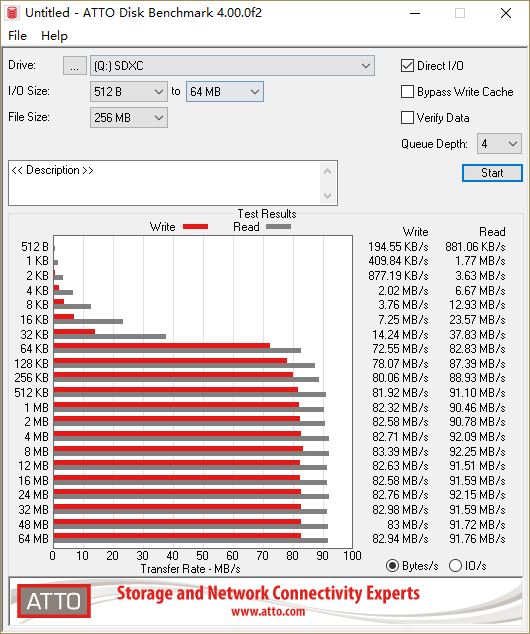This screenshot has height=634, width=530.
Task: Expand the 64 MB maximum I/O size dropdown
Action: point(225,92)
